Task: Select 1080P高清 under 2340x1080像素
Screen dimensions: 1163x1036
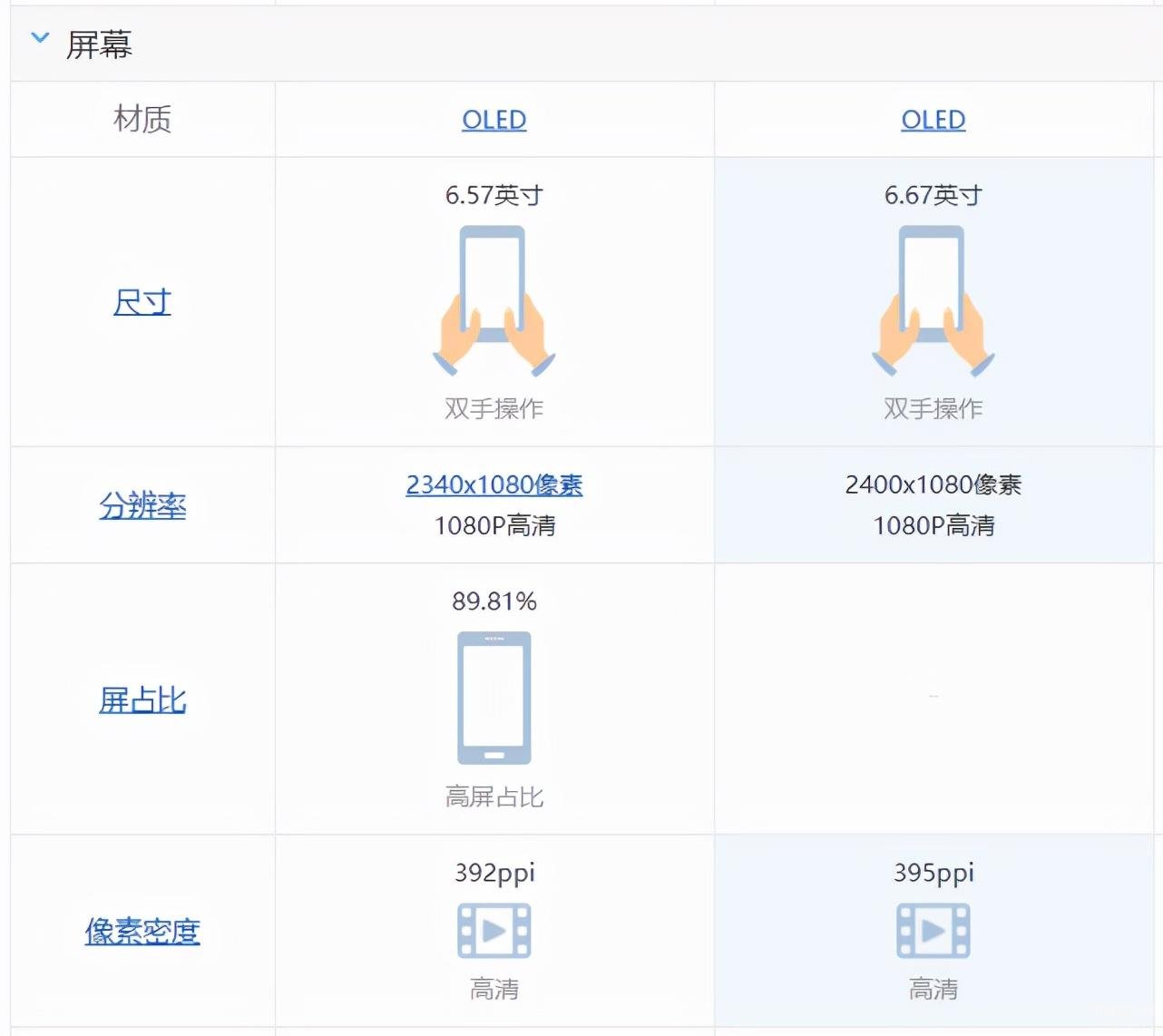Action: pos(494,525)
